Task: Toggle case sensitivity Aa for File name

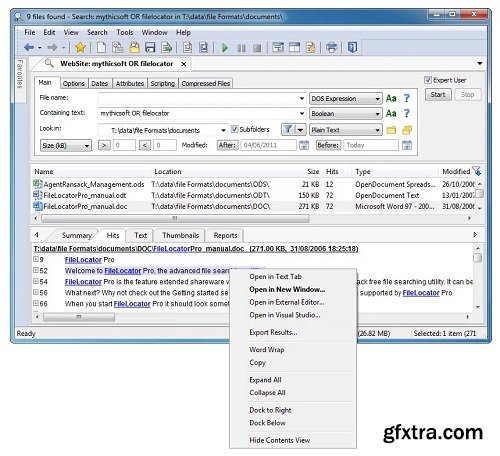Action: [x=391, y=98]
